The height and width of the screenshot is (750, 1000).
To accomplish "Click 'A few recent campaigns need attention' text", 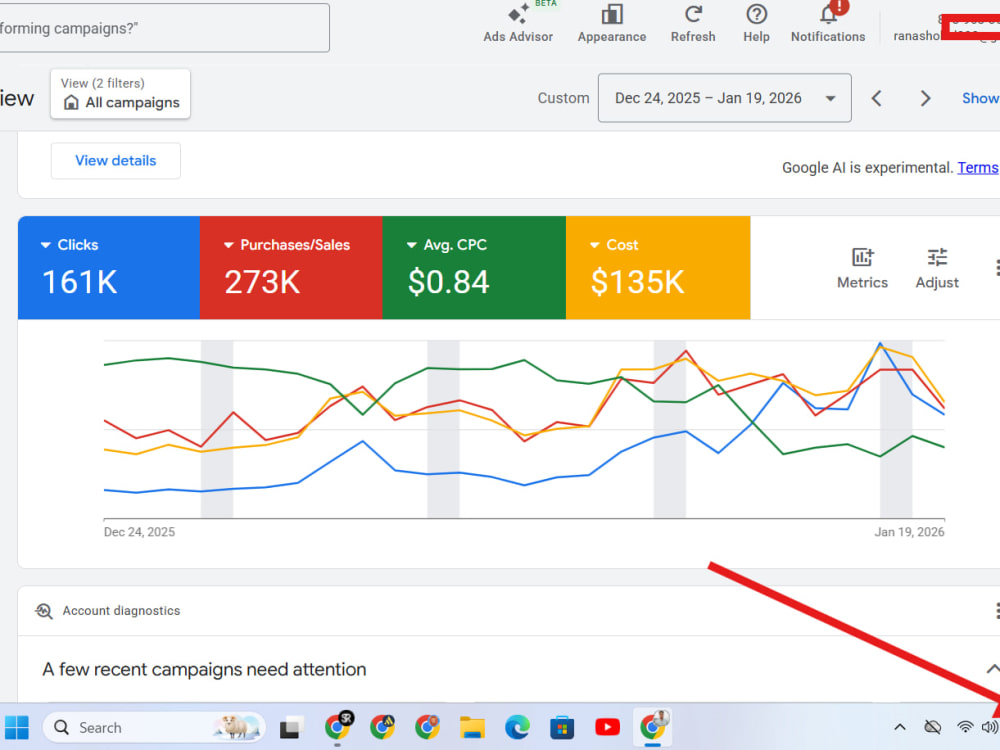I will click(x=204, y=670).
